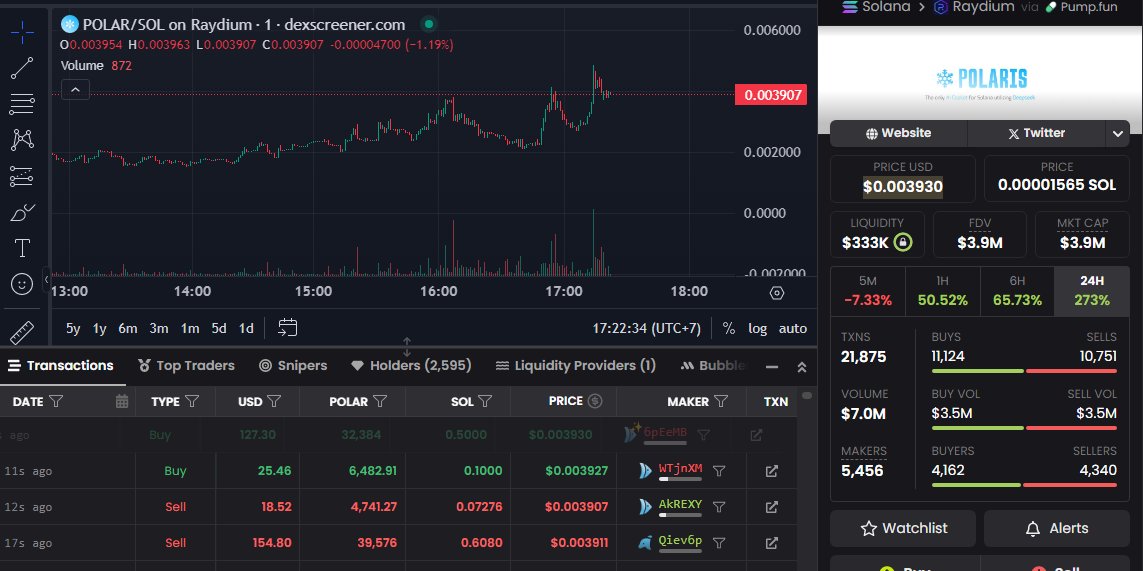This screenshot has height=571, width=1143.
Task: Open the go-to-date calendar icon
Action: [288, 327]
